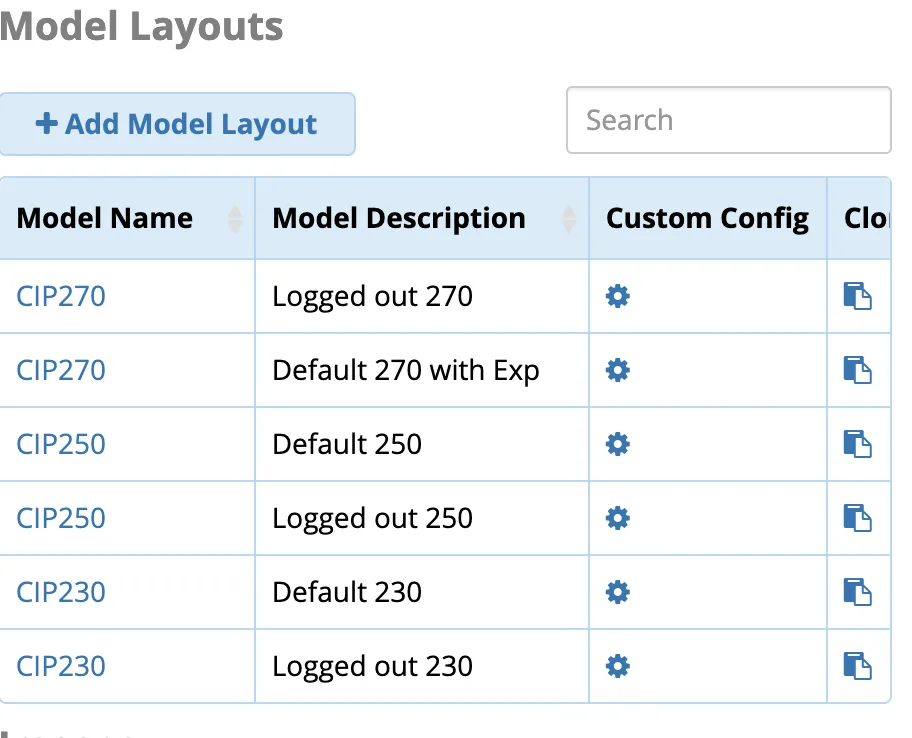The image size is (912, 738).
Task: Clone the Default 250 layout
Action: [x=857, y=444]
